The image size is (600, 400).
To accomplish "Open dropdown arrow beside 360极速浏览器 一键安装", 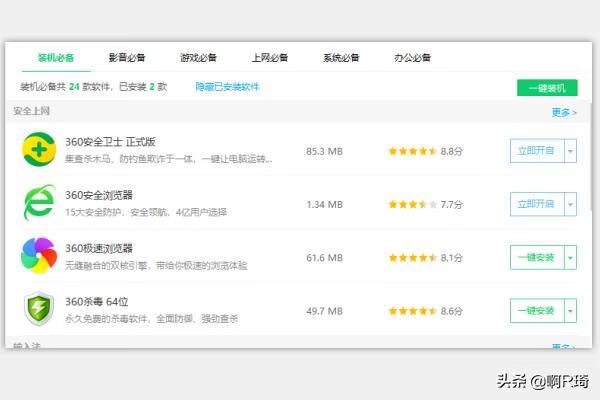I will point(571,257).
